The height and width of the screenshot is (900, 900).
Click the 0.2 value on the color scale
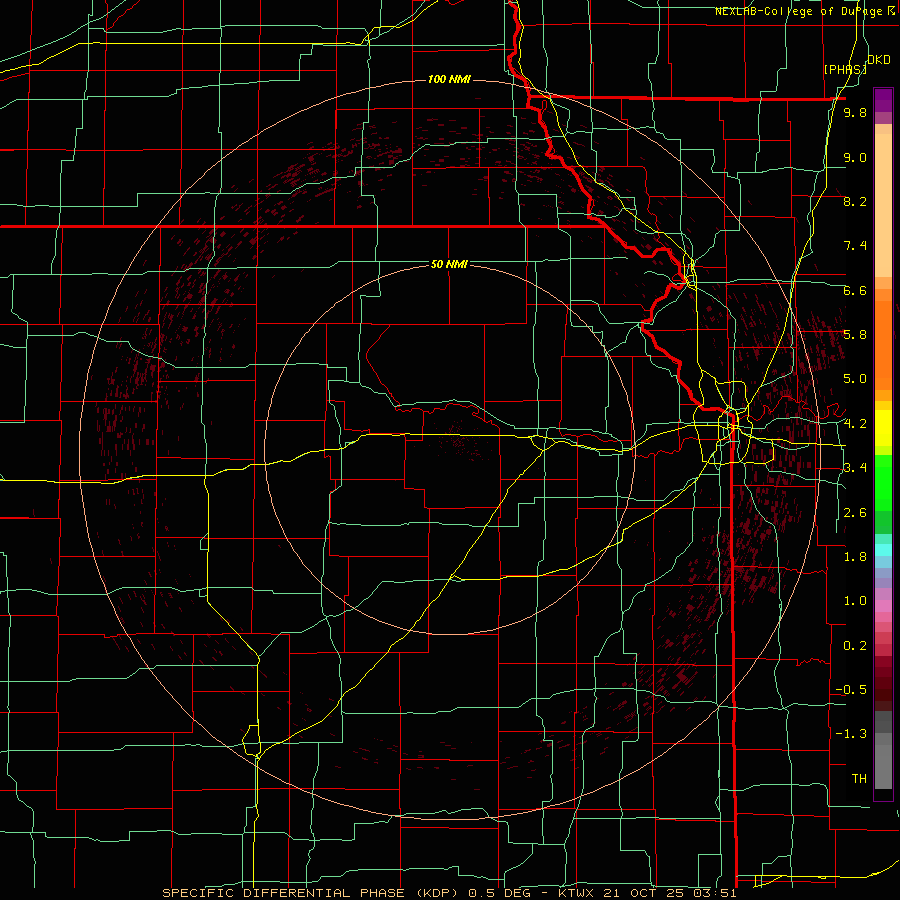pos(855,646)
